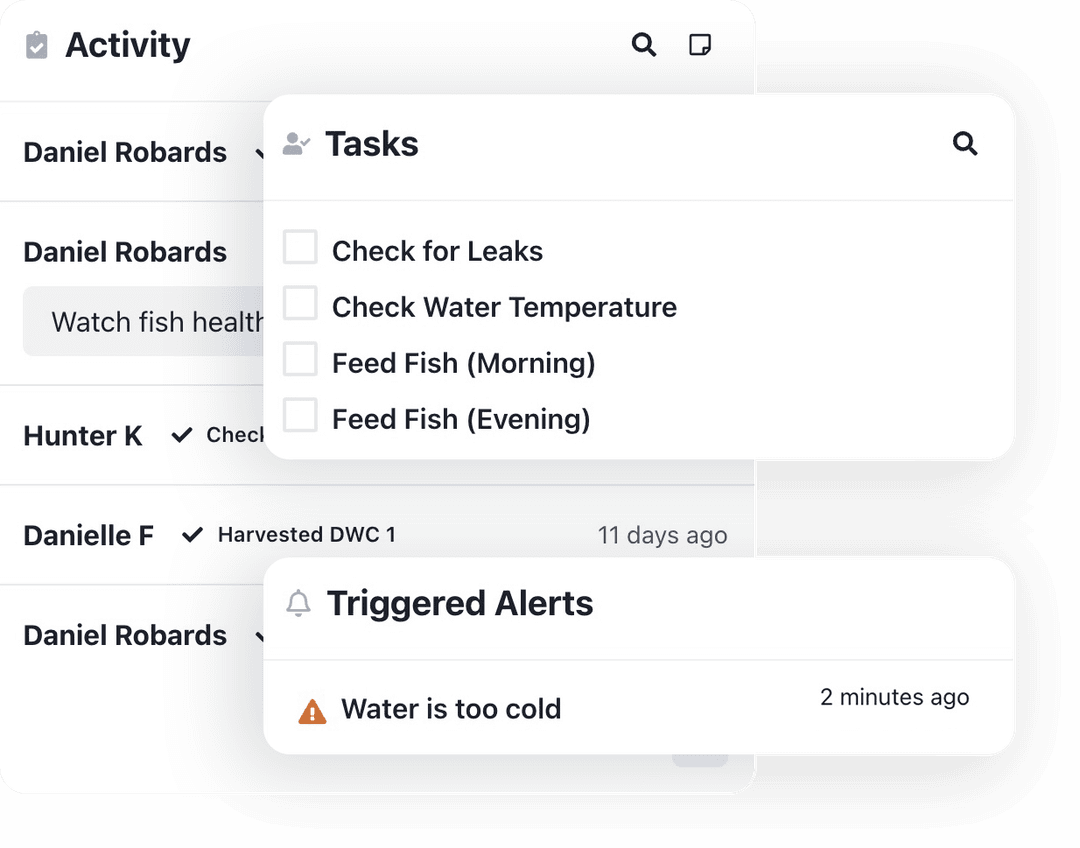Click the 11 days ago timestamp
1080x848 pixels.
(x=662, y=535)
